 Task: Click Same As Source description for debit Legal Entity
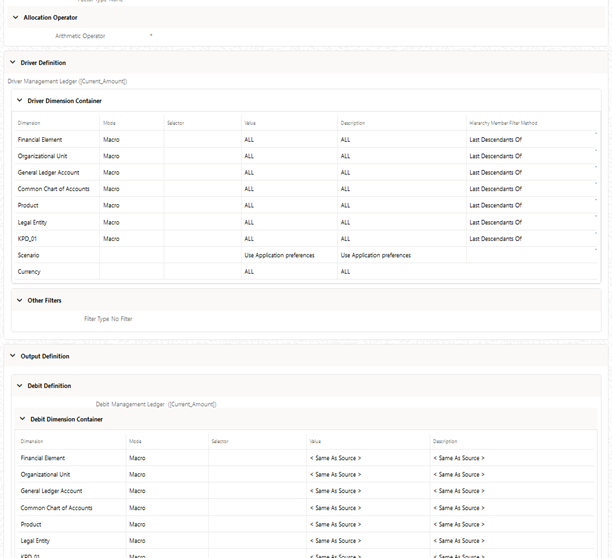click(x=459, y=541)
